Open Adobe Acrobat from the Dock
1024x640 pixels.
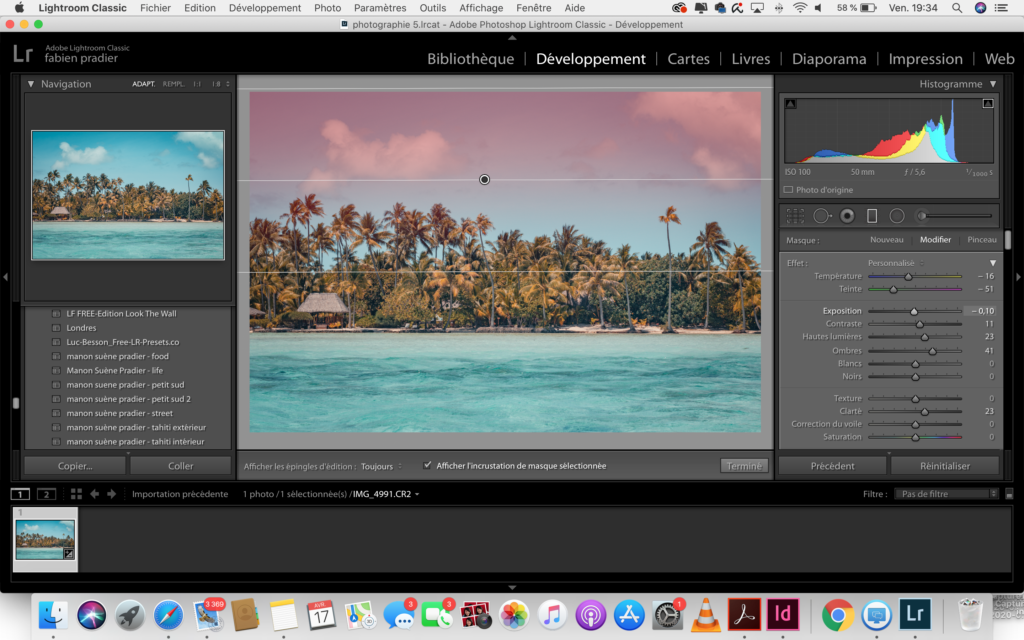pyautogui.click(x=744, y=615)
